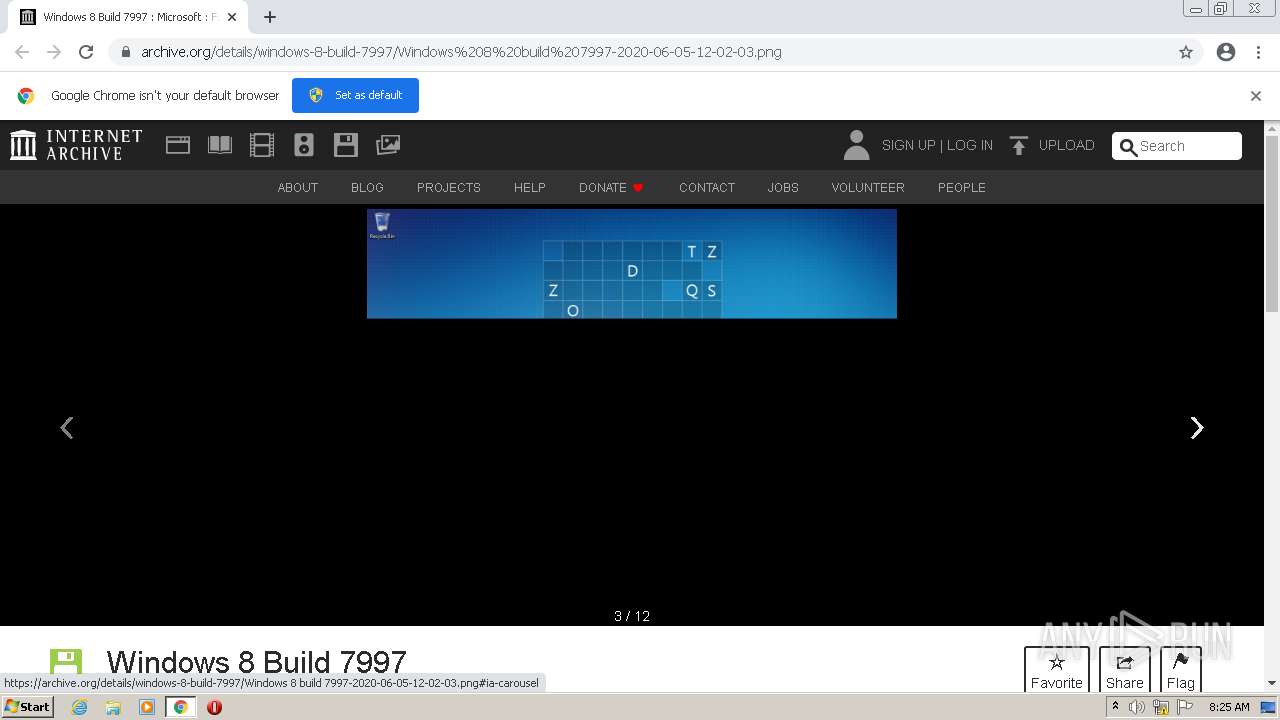Open the PROJECTS menu item
The width and height of the screenshot is (1280, 720).
449,187
